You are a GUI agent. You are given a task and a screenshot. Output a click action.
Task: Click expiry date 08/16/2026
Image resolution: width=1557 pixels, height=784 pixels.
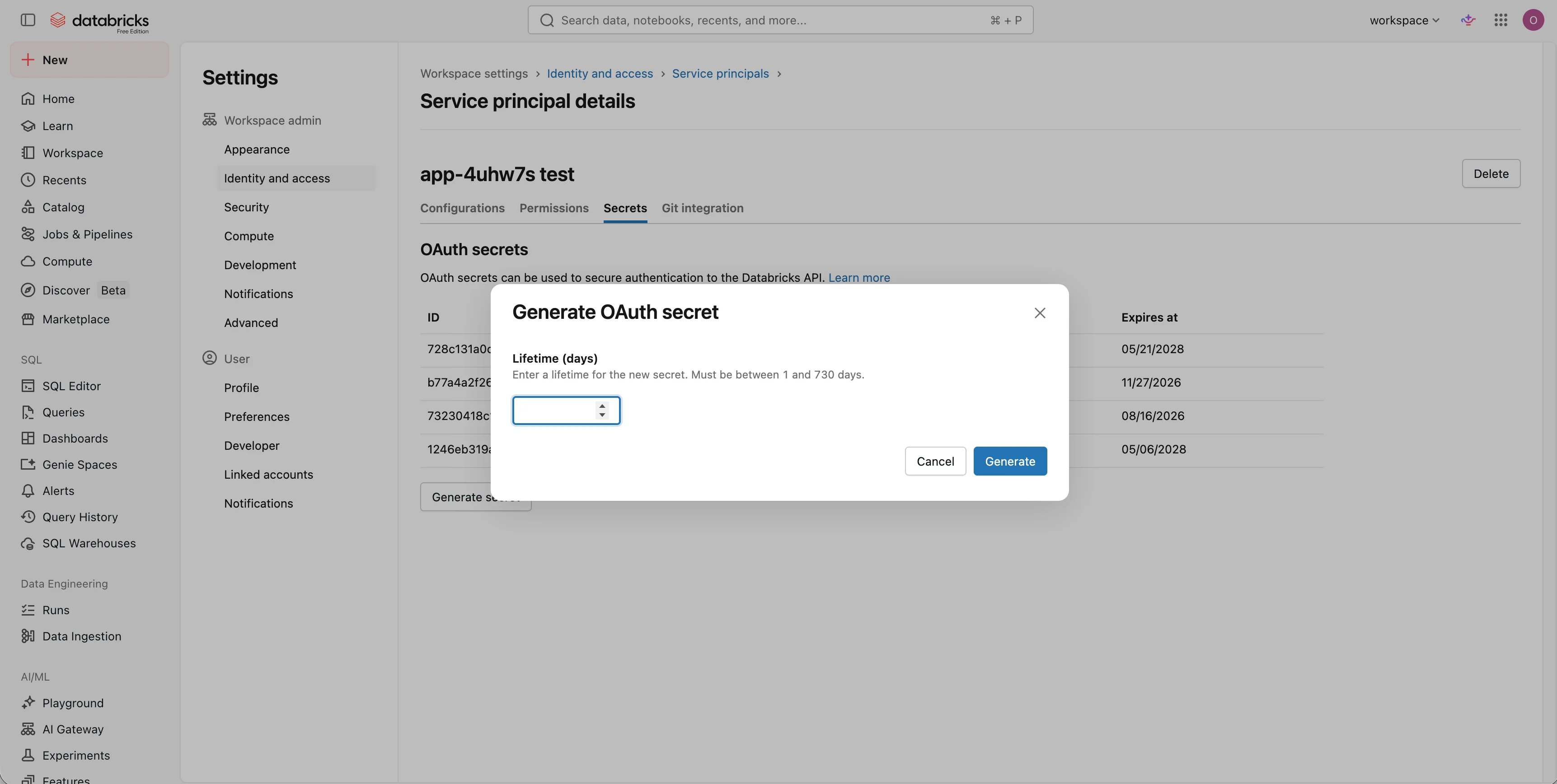[x=1153, y=416]
